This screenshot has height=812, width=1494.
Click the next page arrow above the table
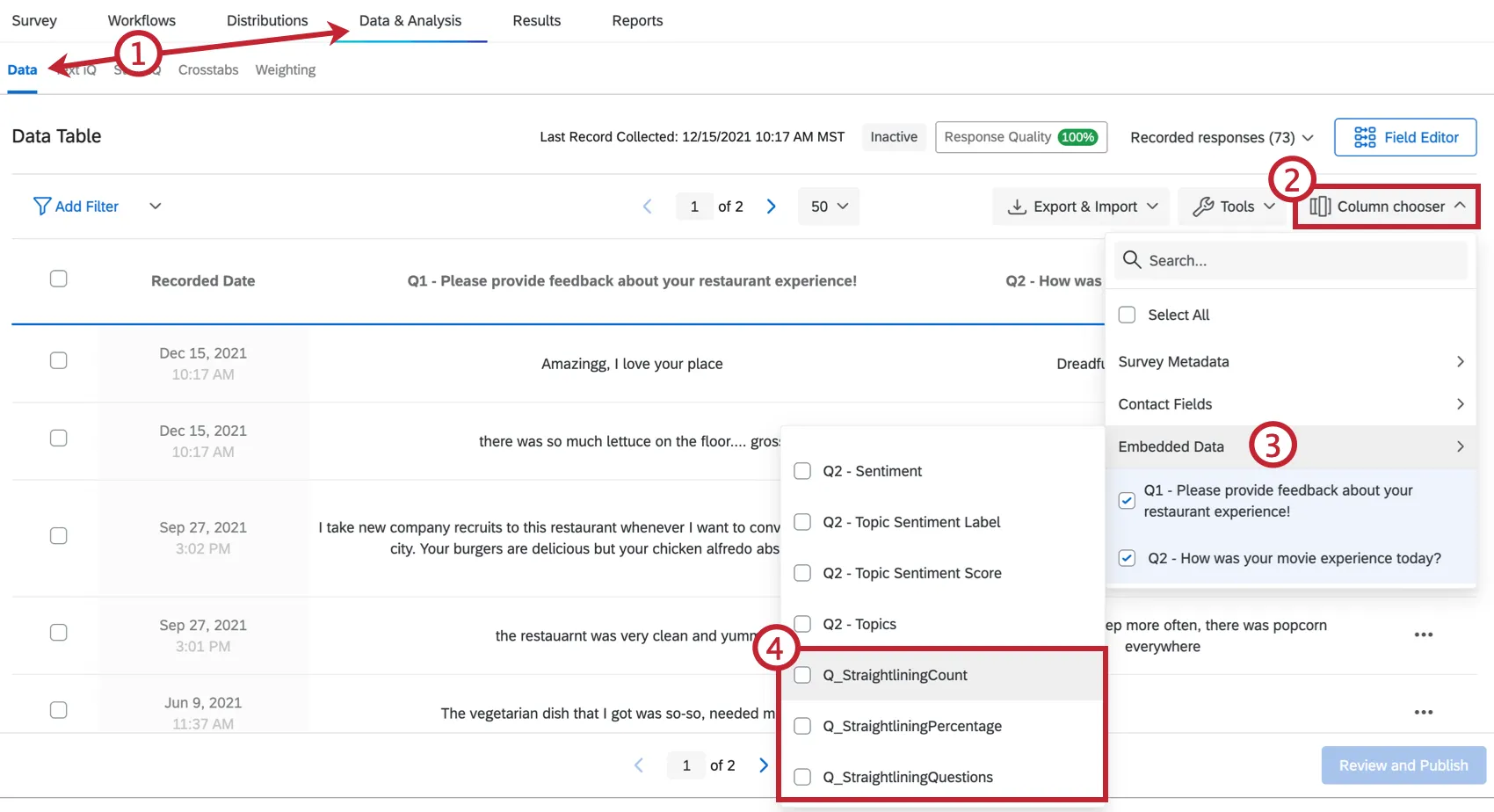[771, 206]
